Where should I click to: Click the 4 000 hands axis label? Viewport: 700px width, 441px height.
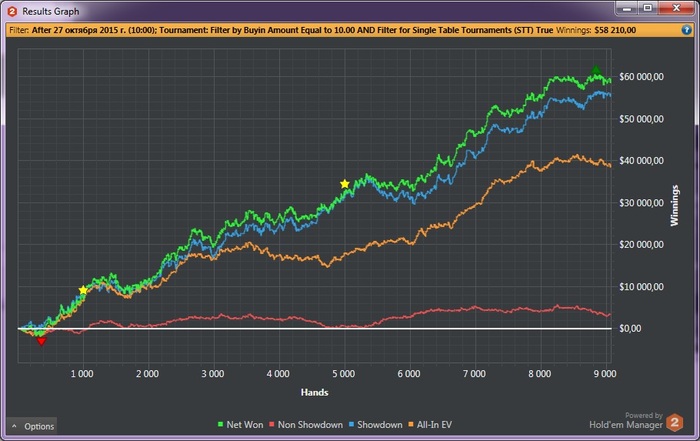(278, 374)
